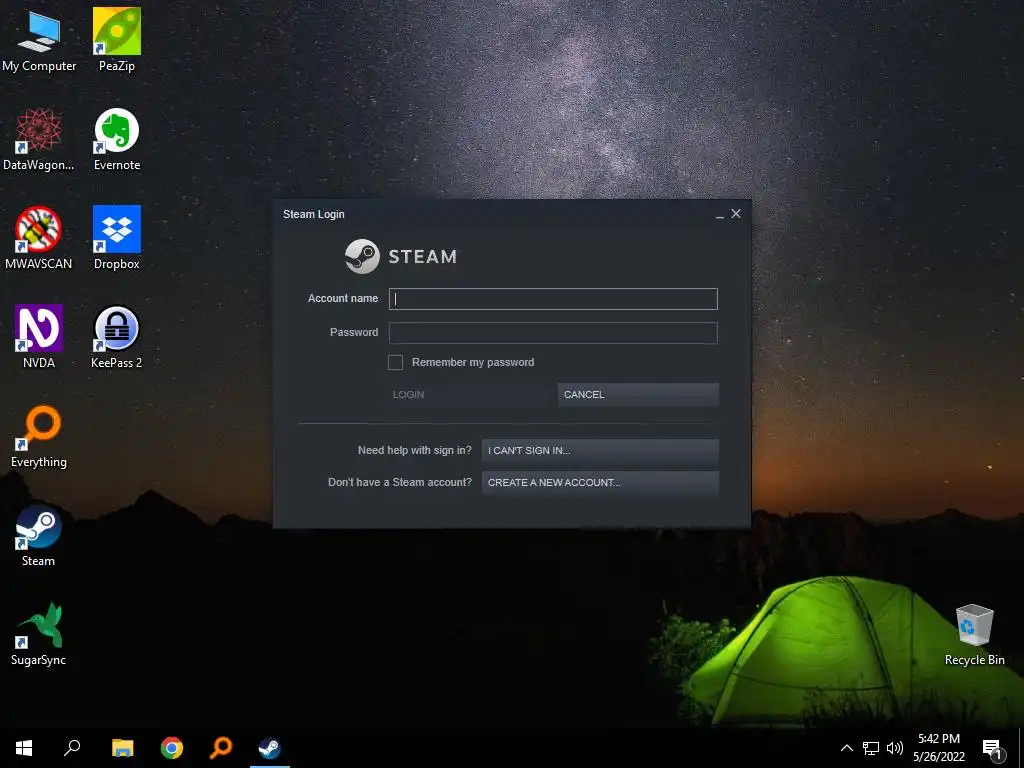The width and height of the screenshot is (1024, 768).
Task: Open File Explorer from the taskbar
Action: 122,748
